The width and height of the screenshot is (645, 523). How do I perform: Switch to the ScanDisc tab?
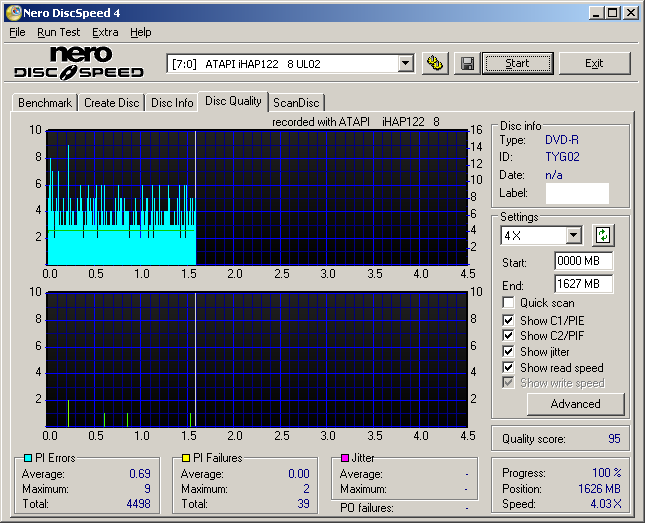[x=296, y=102]
